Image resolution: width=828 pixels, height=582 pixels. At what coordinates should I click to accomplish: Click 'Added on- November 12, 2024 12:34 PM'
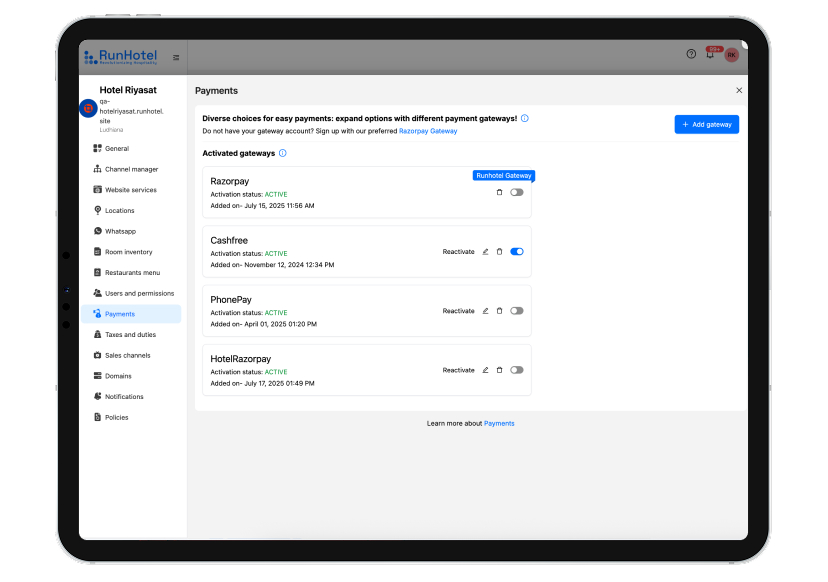(272, 265)
